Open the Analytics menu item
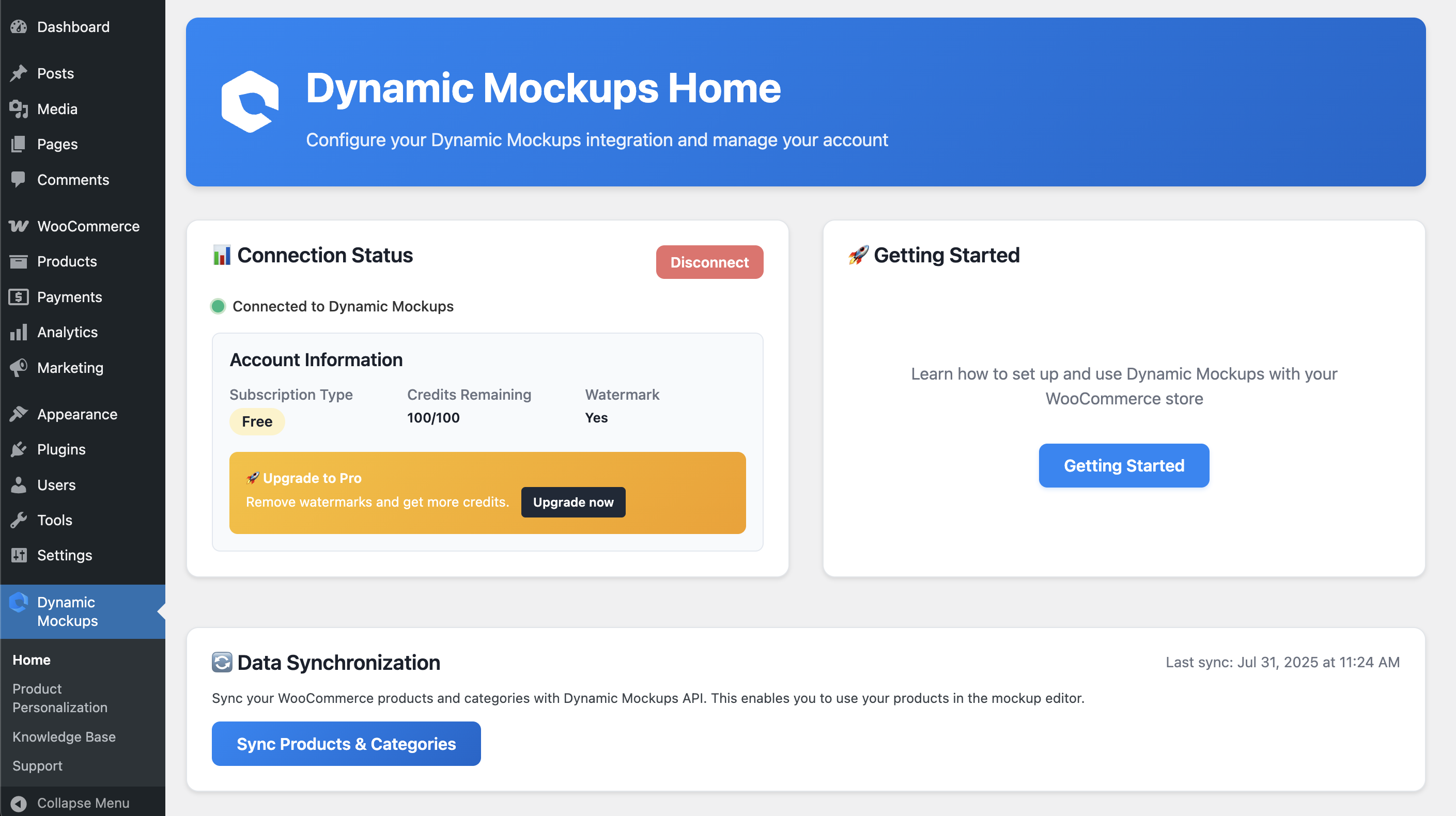The width and height of the screenshot is (1456, 816). (x=67, y=332)
